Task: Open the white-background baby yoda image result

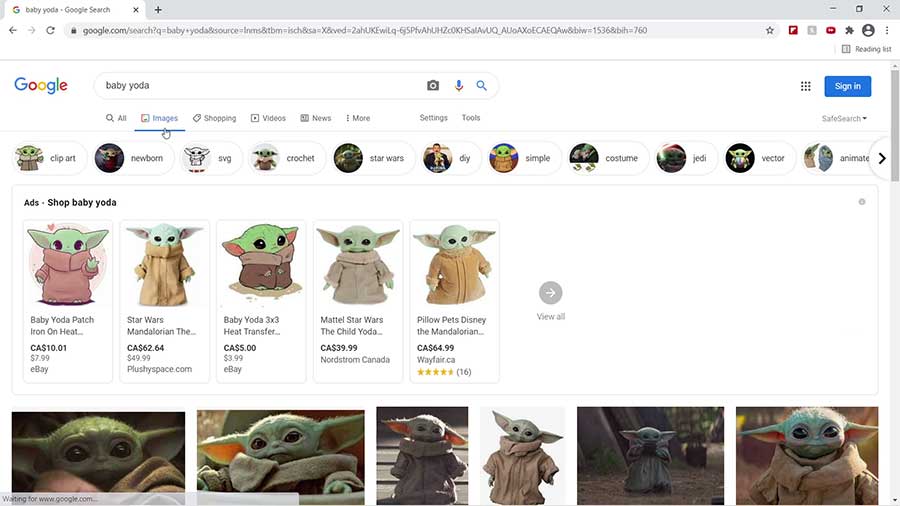Action: [x=522, y=456]
